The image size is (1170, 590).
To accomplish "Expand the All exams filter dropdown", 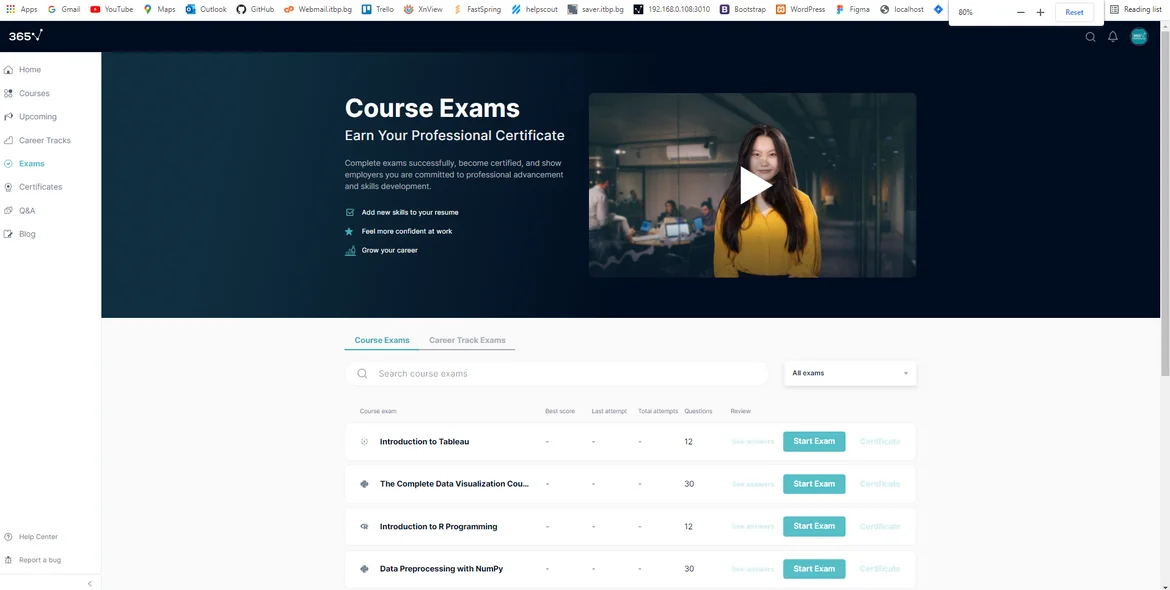I will pyautogui.click(x=849, y=373).
